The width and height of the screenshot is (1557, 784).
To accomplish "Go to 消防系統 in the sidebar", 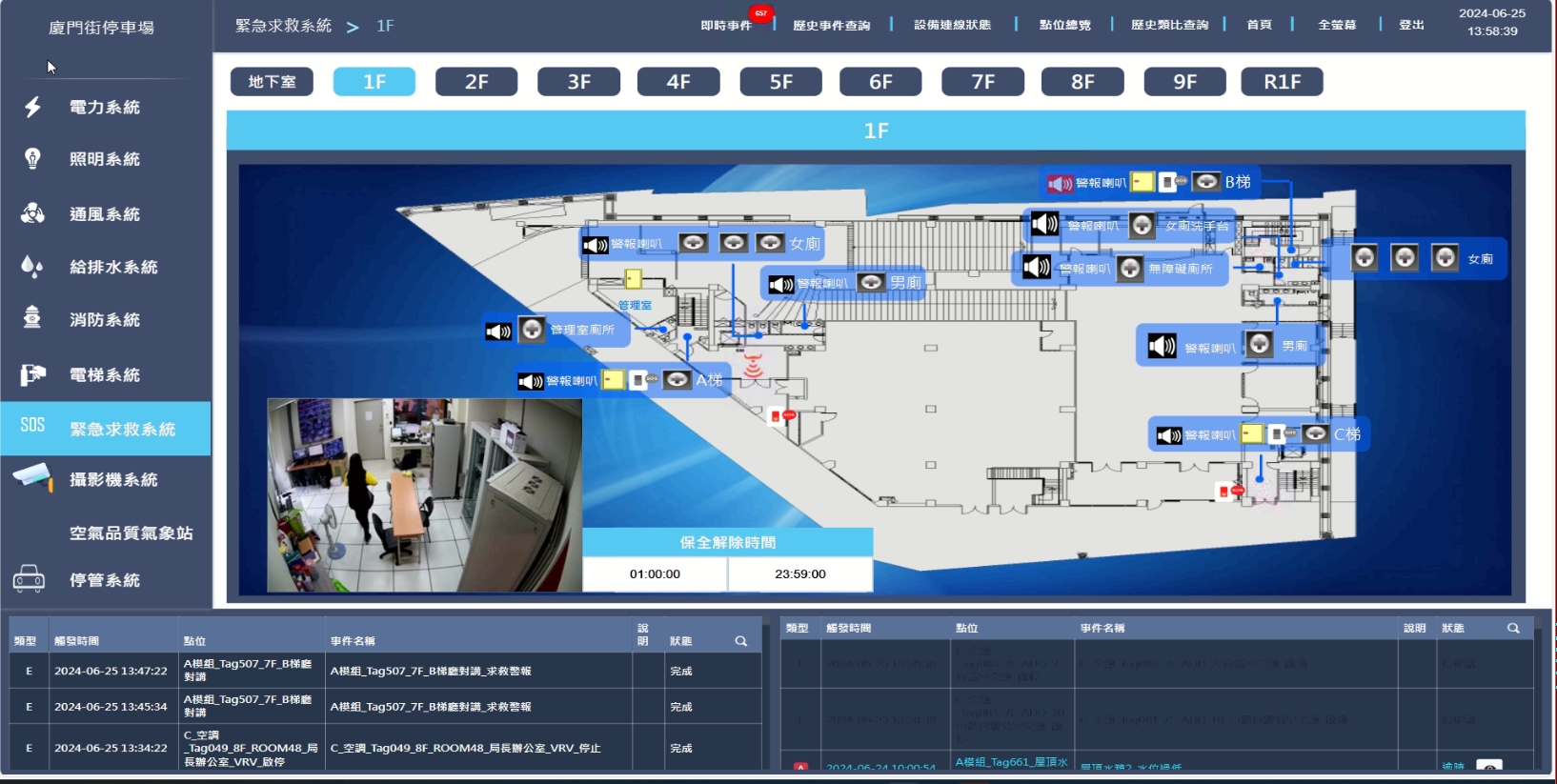I will tap(105, 320).
